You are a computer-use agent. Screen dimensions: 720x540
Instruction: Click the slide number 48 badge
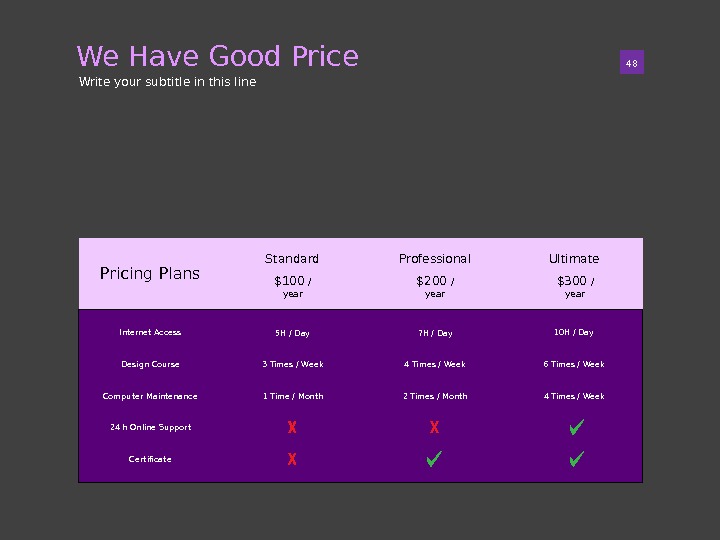pyautogui.click(x=631, y=64)
